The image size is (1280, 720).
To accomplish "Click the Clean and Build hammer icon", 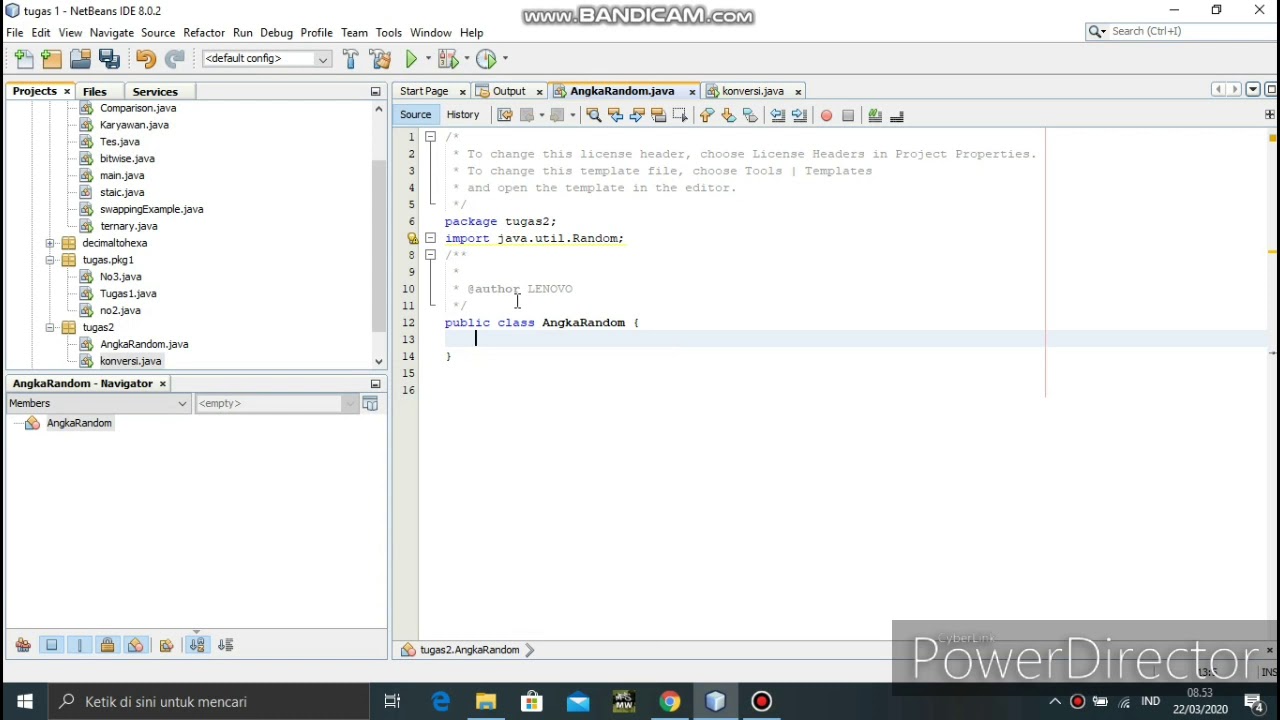I will (380, 59).
